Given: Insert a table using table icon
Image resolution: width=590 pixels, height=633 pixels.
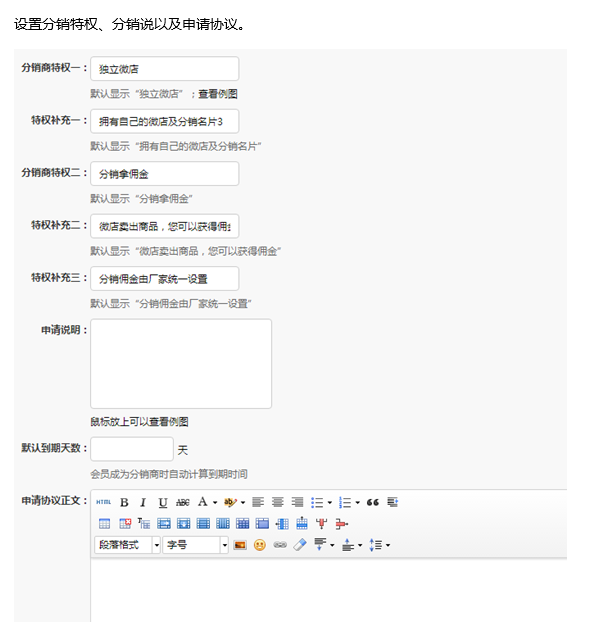Looking at the screenshot, I should (x=104, y=524).
